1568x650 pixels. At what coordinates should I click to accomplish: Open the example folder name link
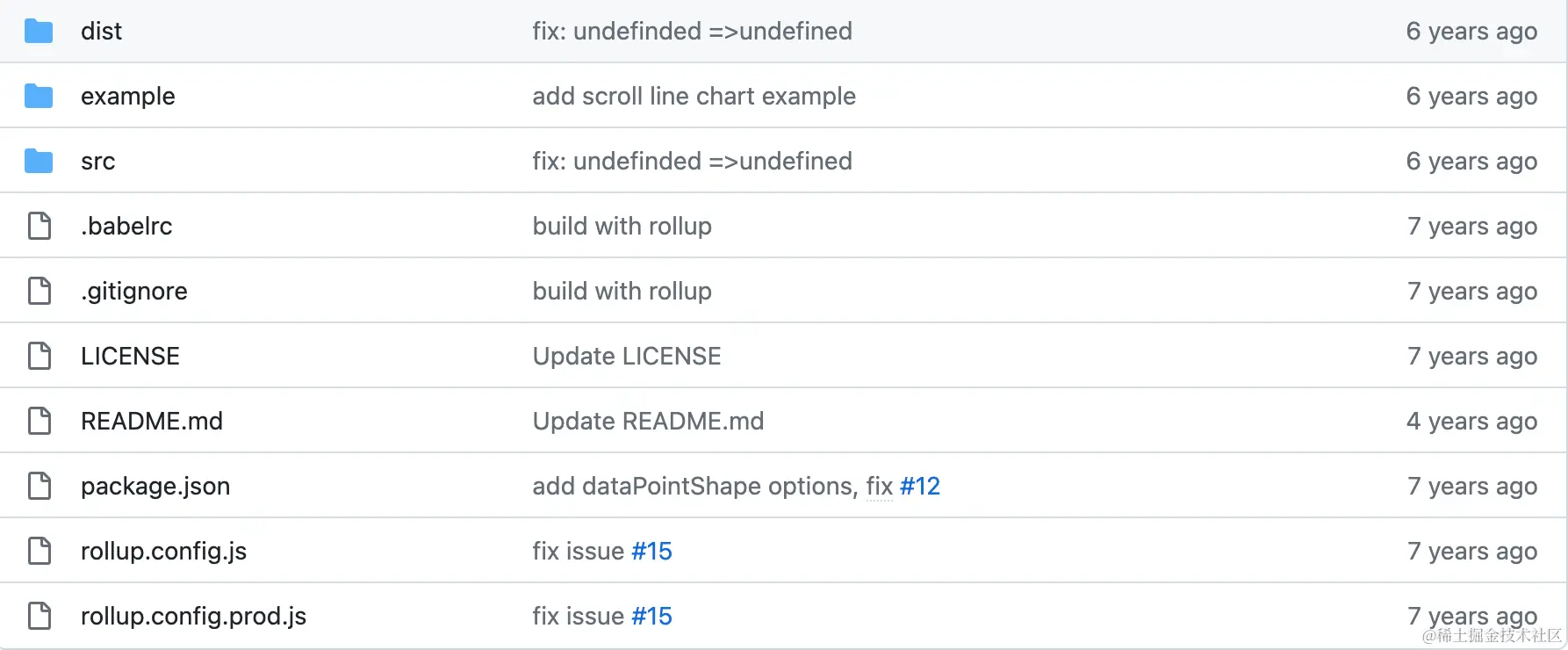pyautogui.click(x=128, y=97)
